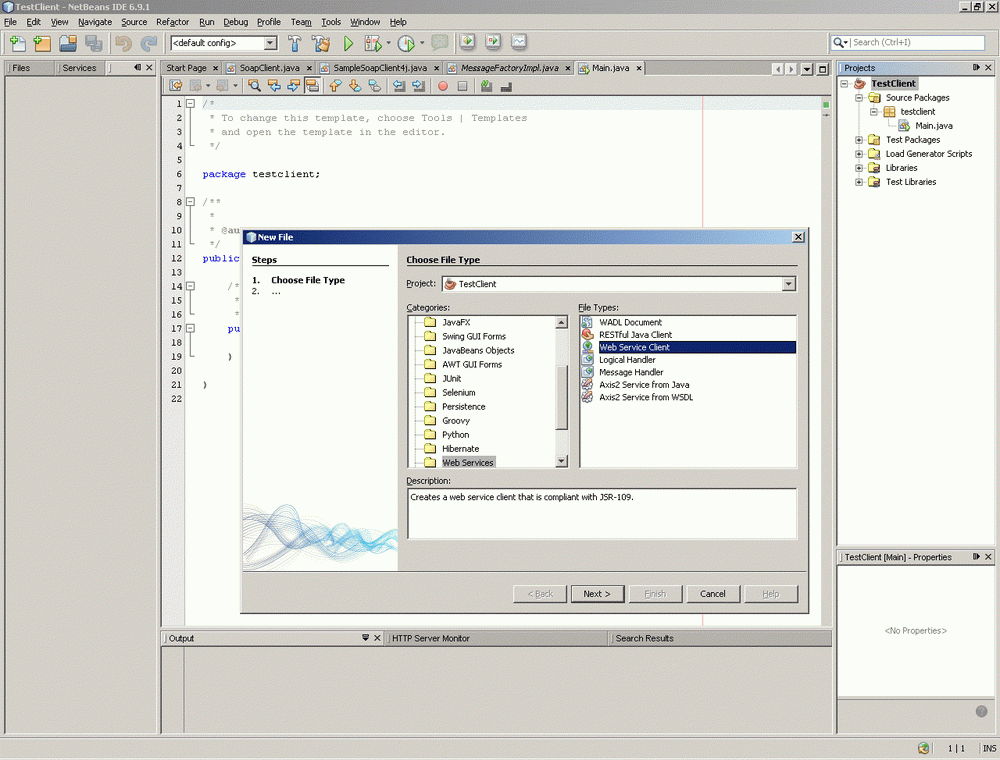Collapse the code fold at line 1
This screenshot has width=1000, height=760.
click(190, 103)
